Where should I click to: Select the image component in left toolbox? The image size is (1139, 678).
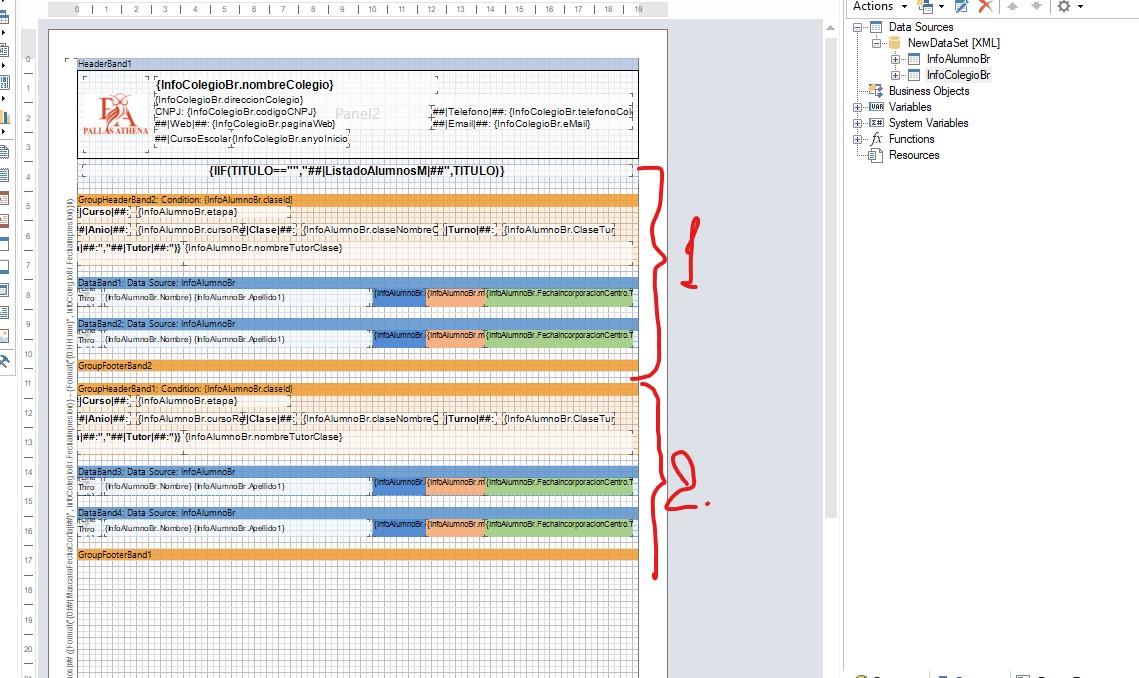[4, 336]
